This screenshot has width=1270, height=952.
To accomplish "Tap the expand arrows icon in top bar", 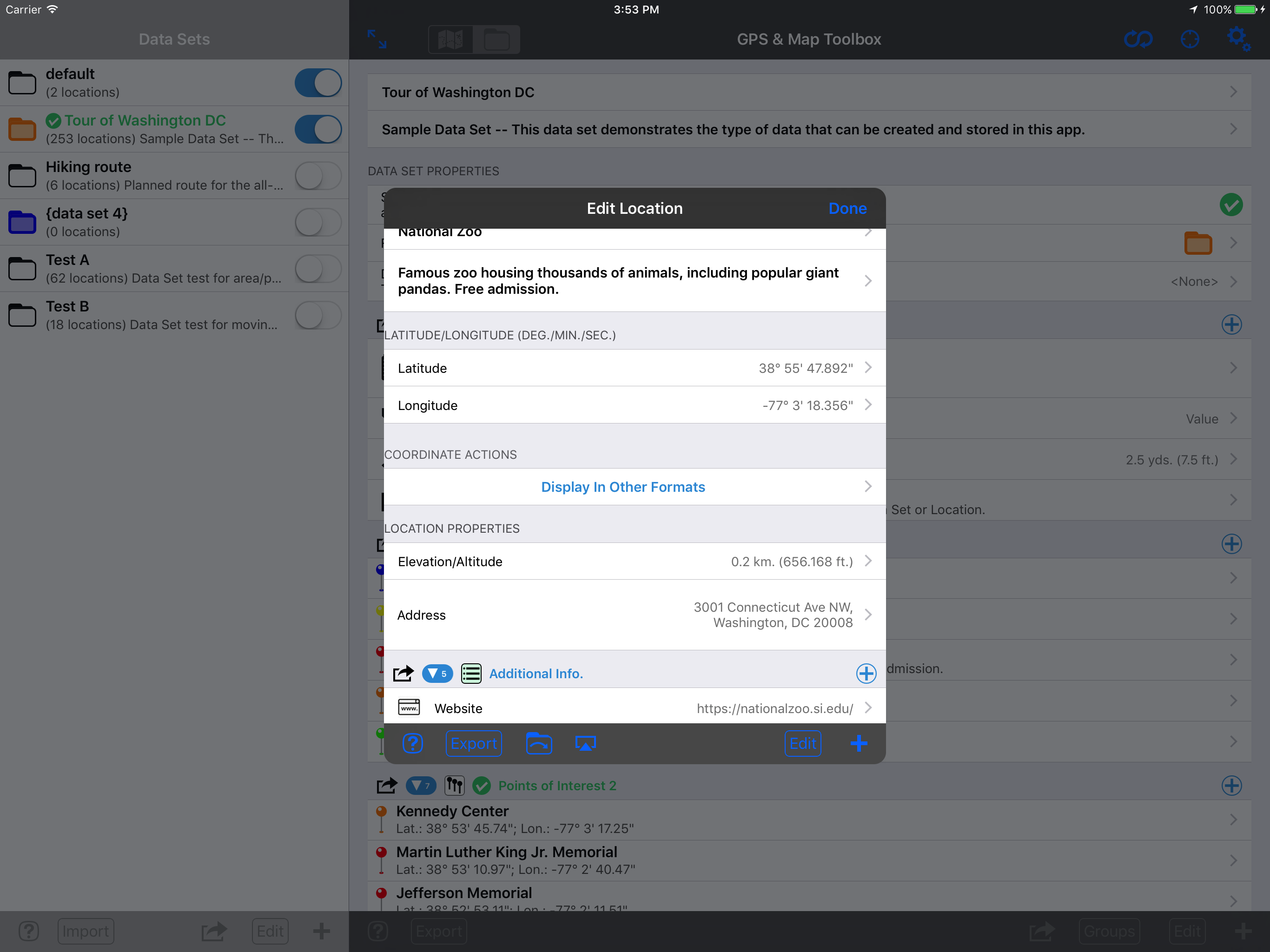I will 377,39.
